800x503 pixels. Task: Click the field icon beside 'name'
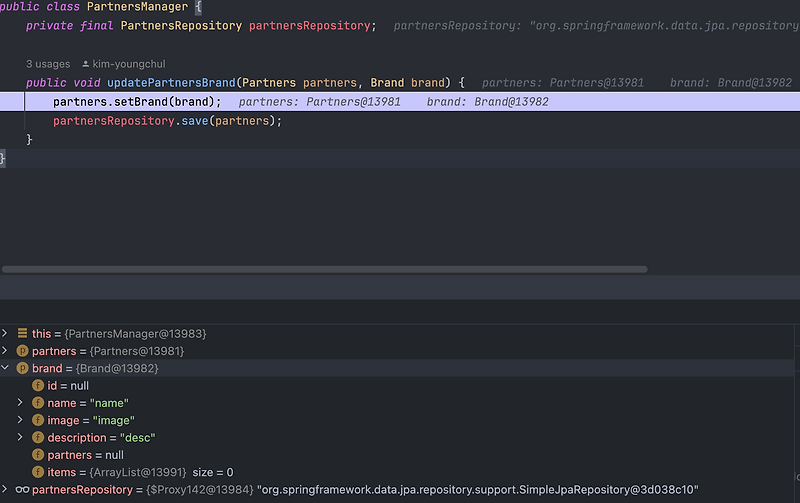[38, 403]
